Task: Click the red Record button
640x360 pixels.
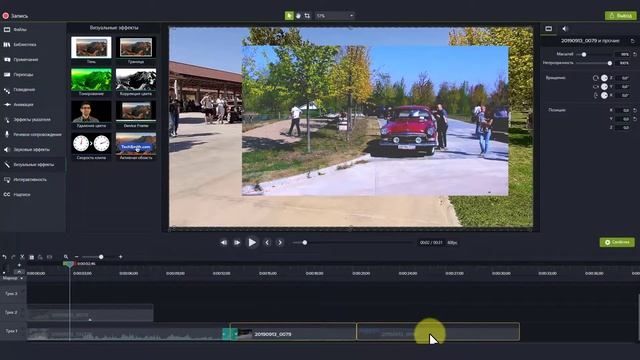Action: pos(6,16)
